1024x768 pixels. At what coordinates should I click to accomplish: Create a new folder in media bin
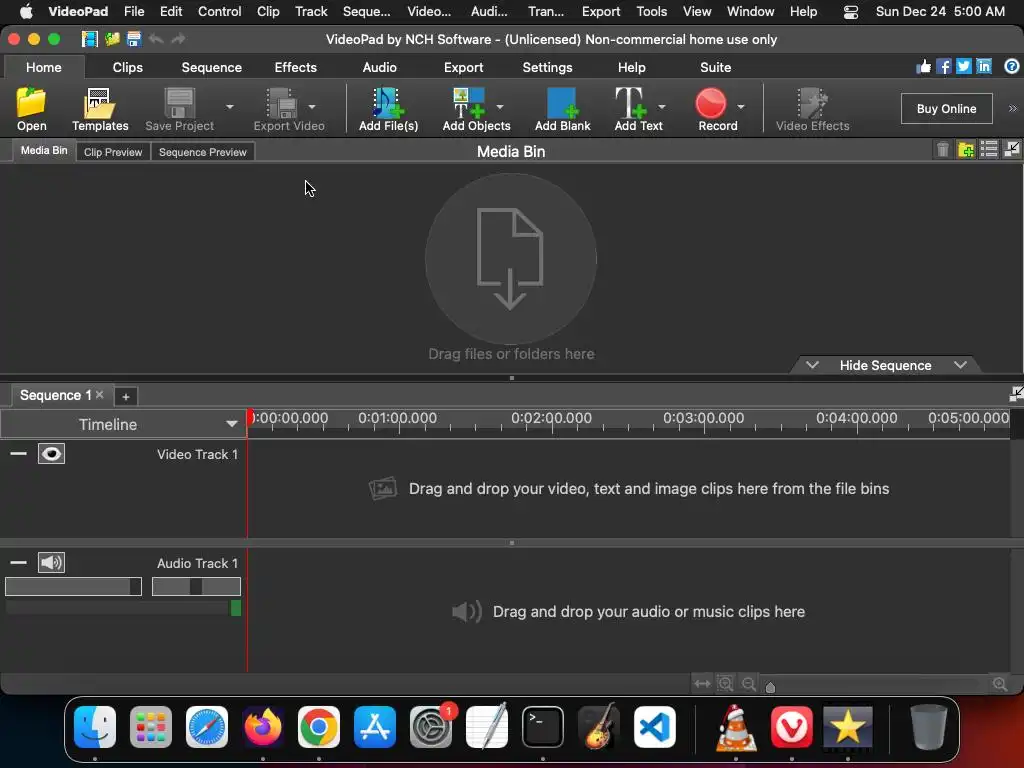click(966, 150)
